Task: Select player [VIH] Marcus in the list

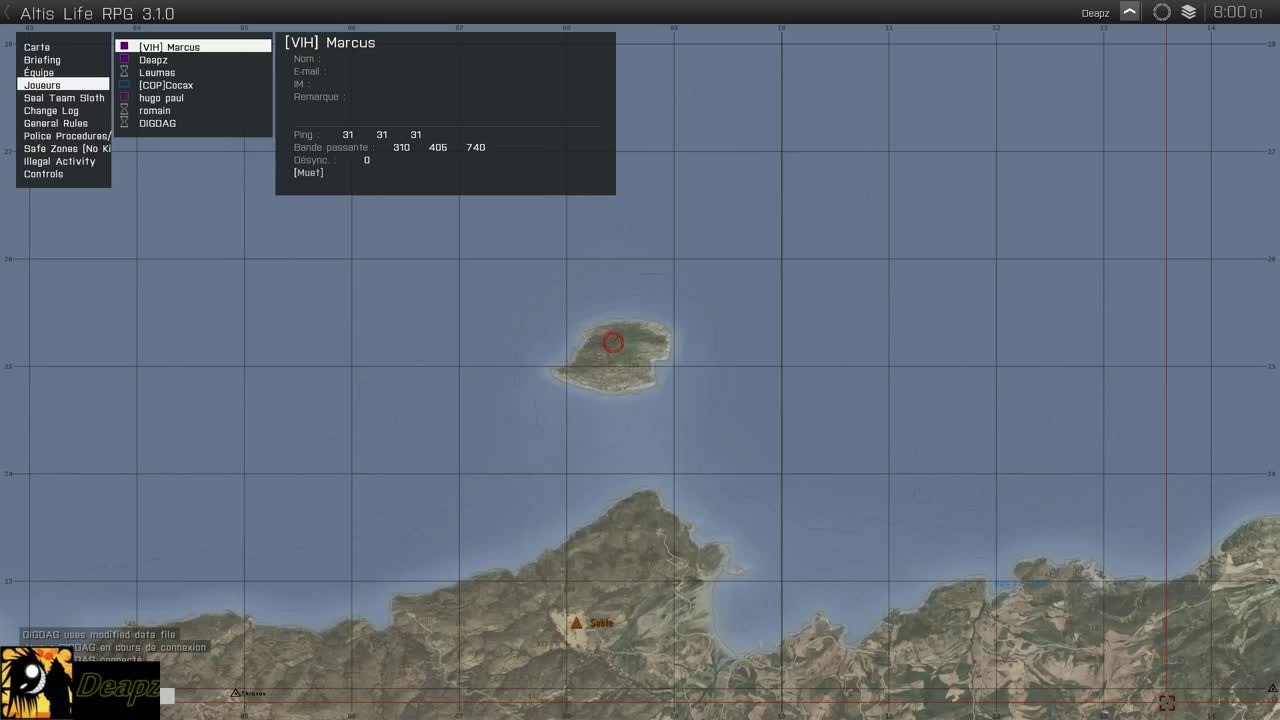Action: [x=194, y=47]
